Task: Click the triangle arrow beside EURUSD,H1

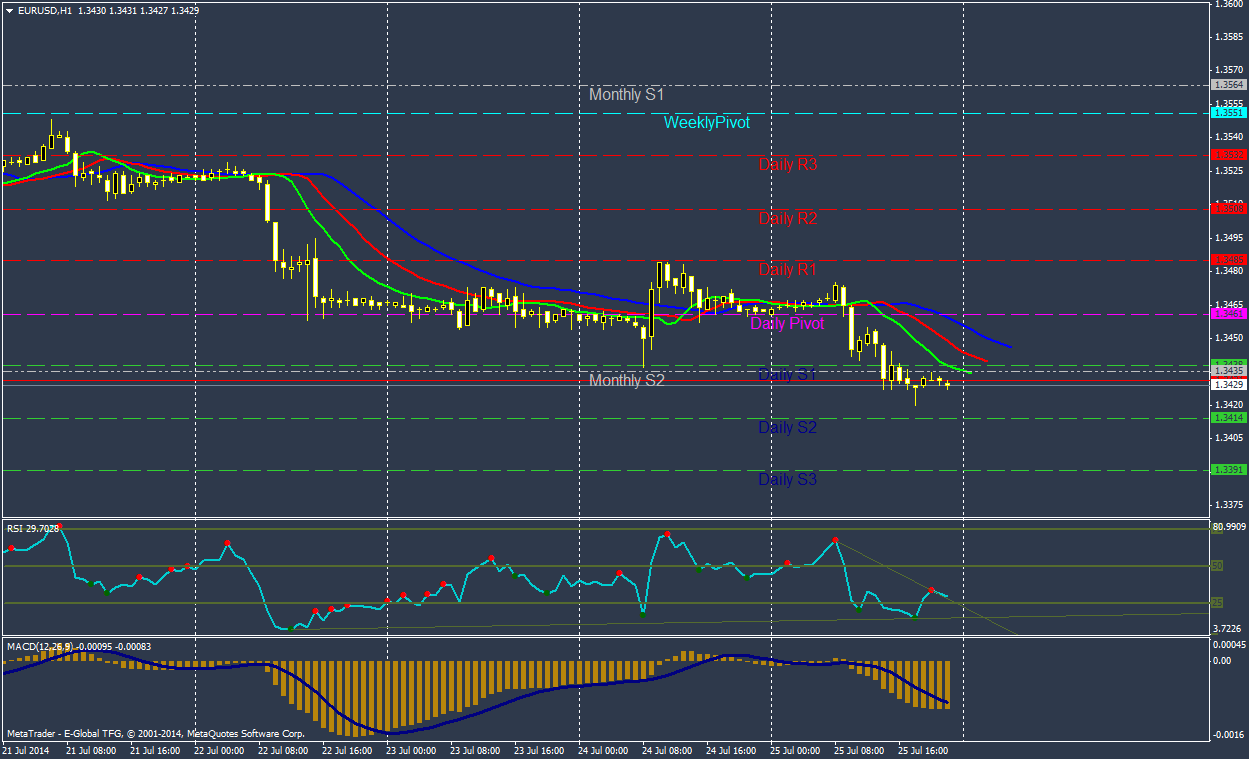Action: pyautogui.click(x=10, y=10)
